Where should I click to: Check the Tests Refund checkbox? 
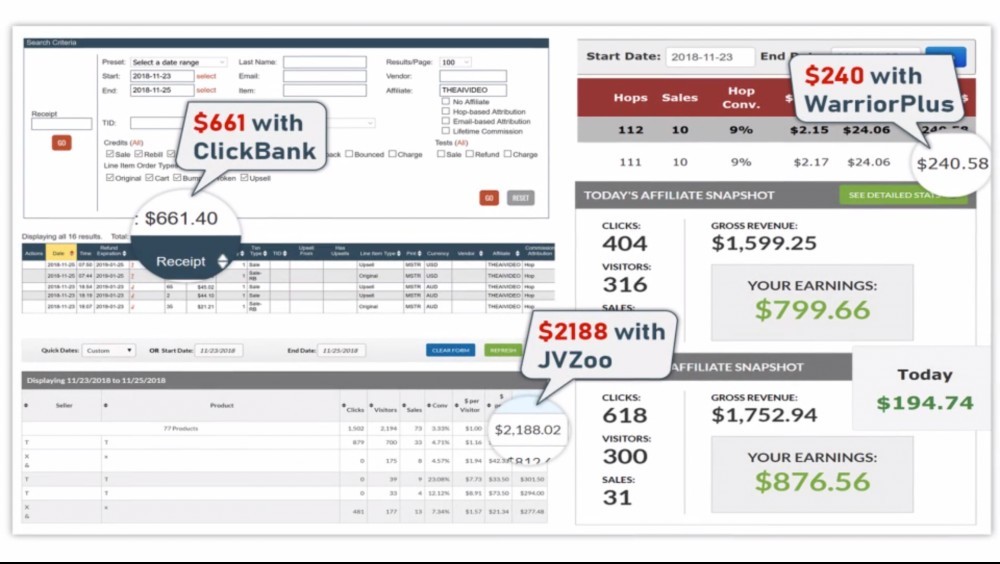469,154
